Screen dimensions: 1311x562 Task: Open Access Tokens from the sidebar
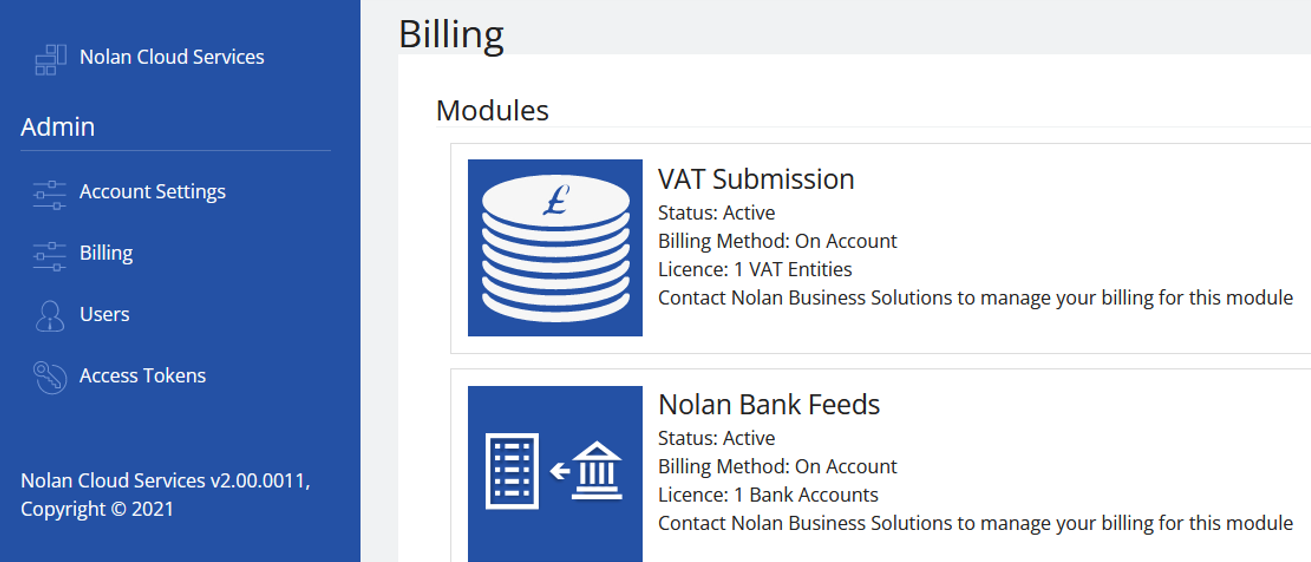[143, 376]
